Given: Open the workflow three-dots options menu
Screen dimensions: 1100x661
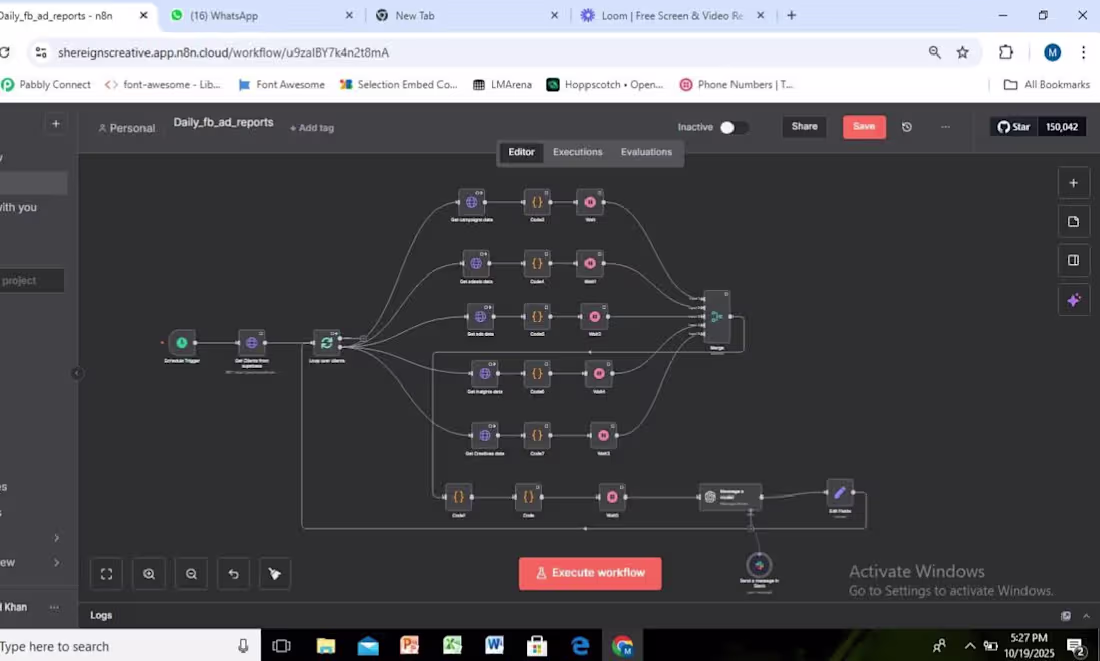Looking at the screenshot, I should pyautogui.click(x=945, y=127).
